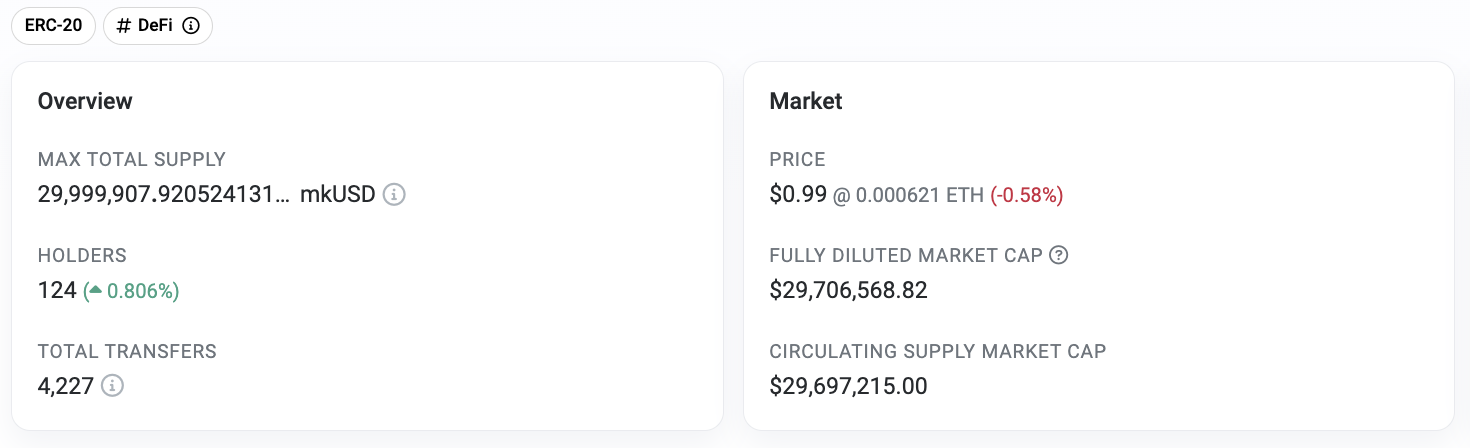Click the question mark icon by Fully Diluted Market Cap
The width and height of the screenshot is (1470, 448).
[1059, 255]
